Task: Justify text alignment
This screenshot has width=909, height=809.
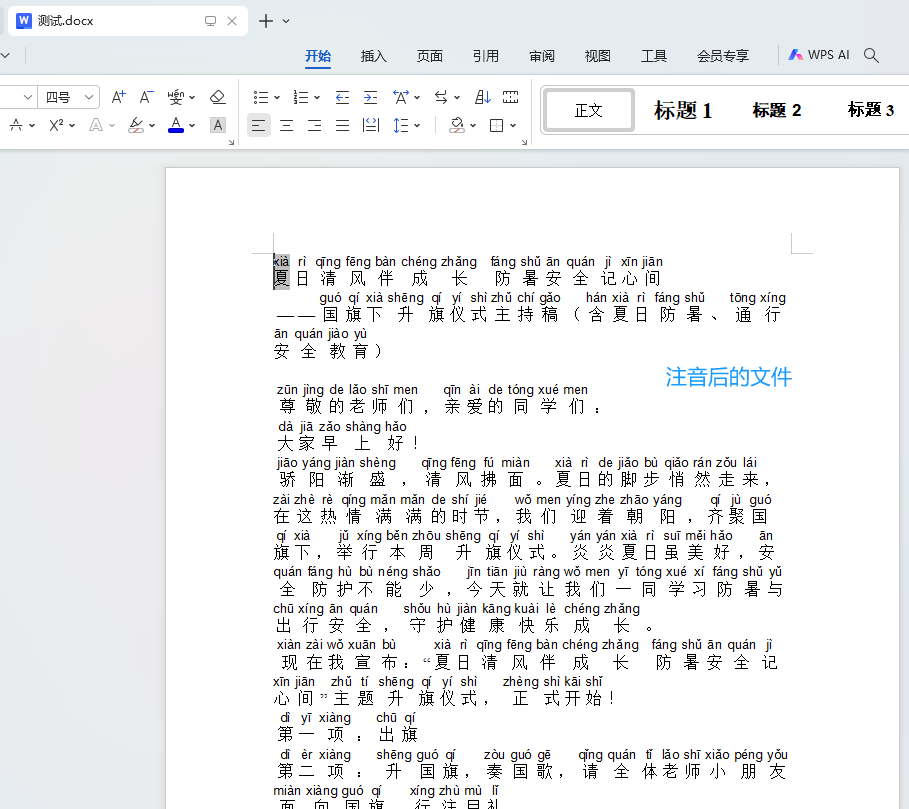Action: point(343,125)
